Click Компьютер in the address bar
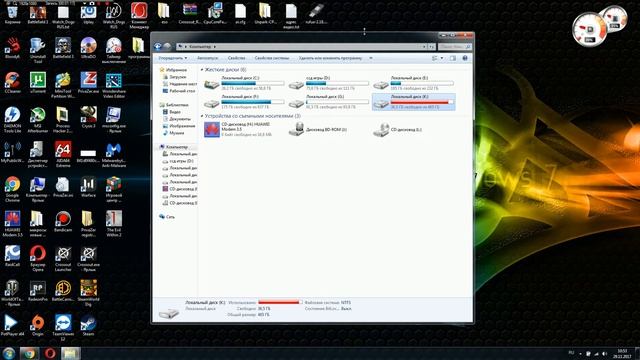 [x=200, y=47]
